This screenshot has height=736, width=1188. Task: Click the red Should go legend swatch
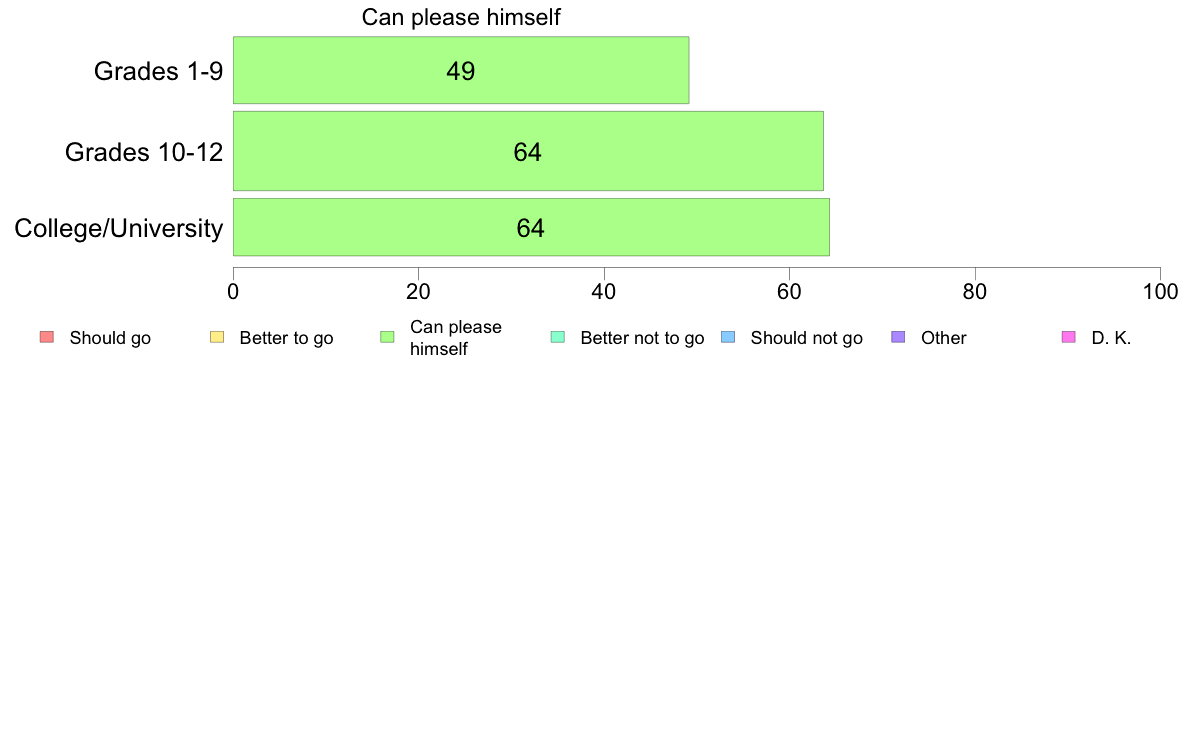point(47,337)
